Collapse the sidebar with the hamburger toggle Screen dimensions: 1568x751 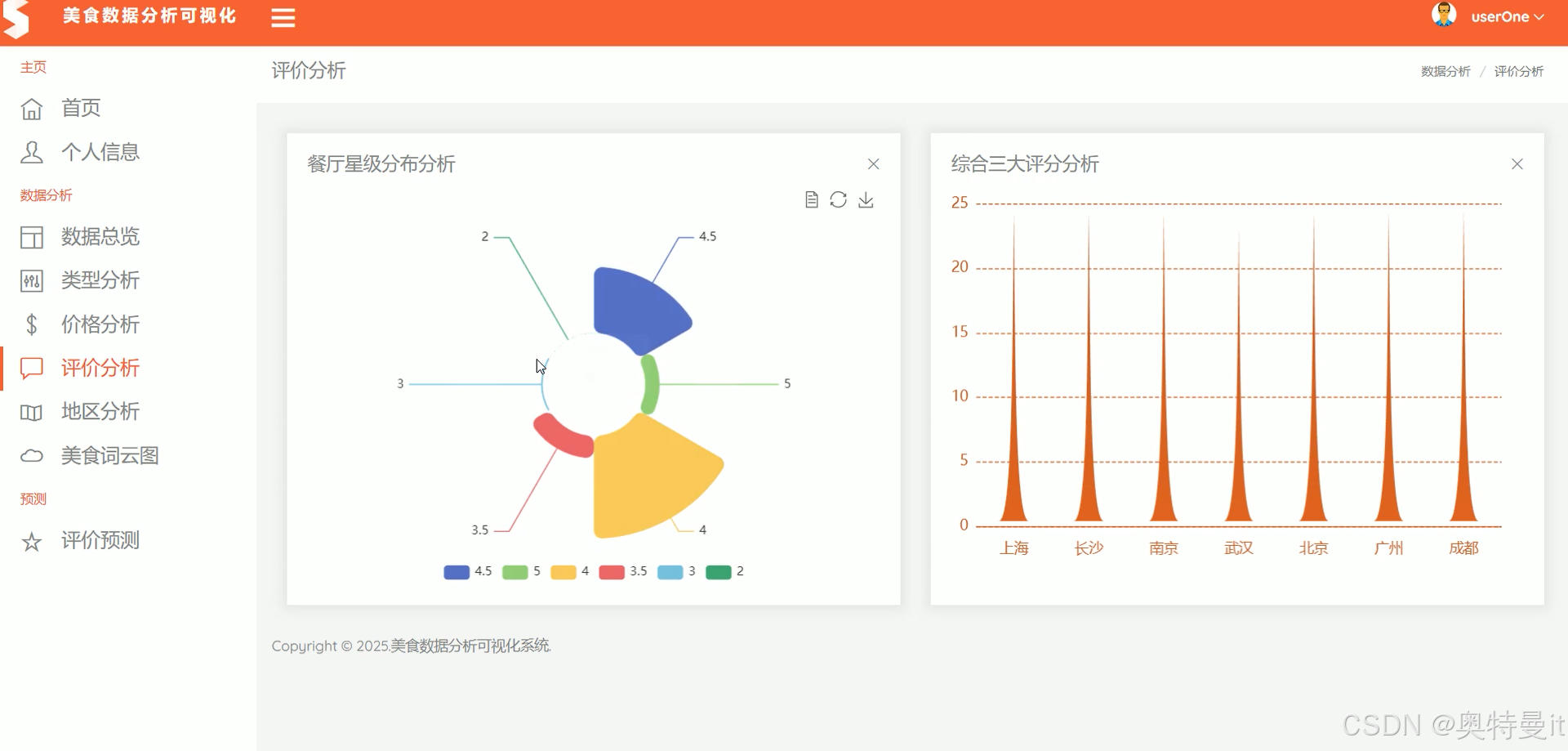point(283,17)
